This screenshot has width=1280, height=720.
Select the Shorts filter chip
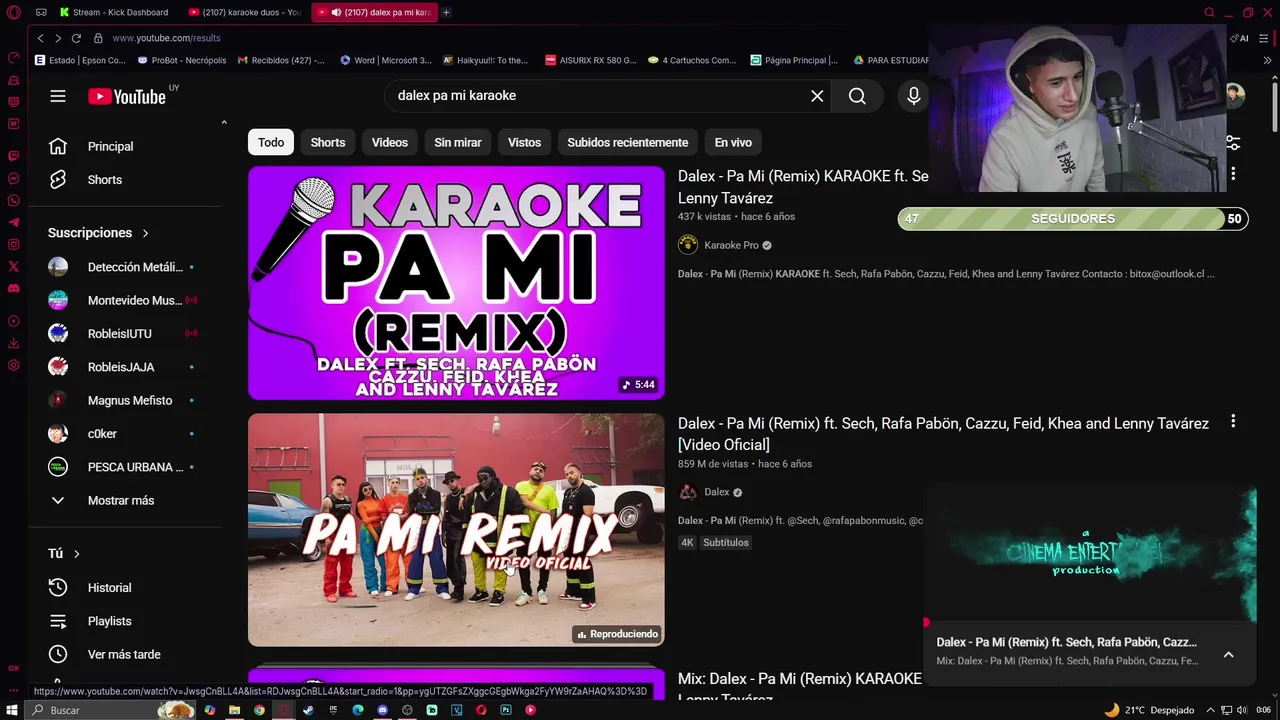click(328, 142)
